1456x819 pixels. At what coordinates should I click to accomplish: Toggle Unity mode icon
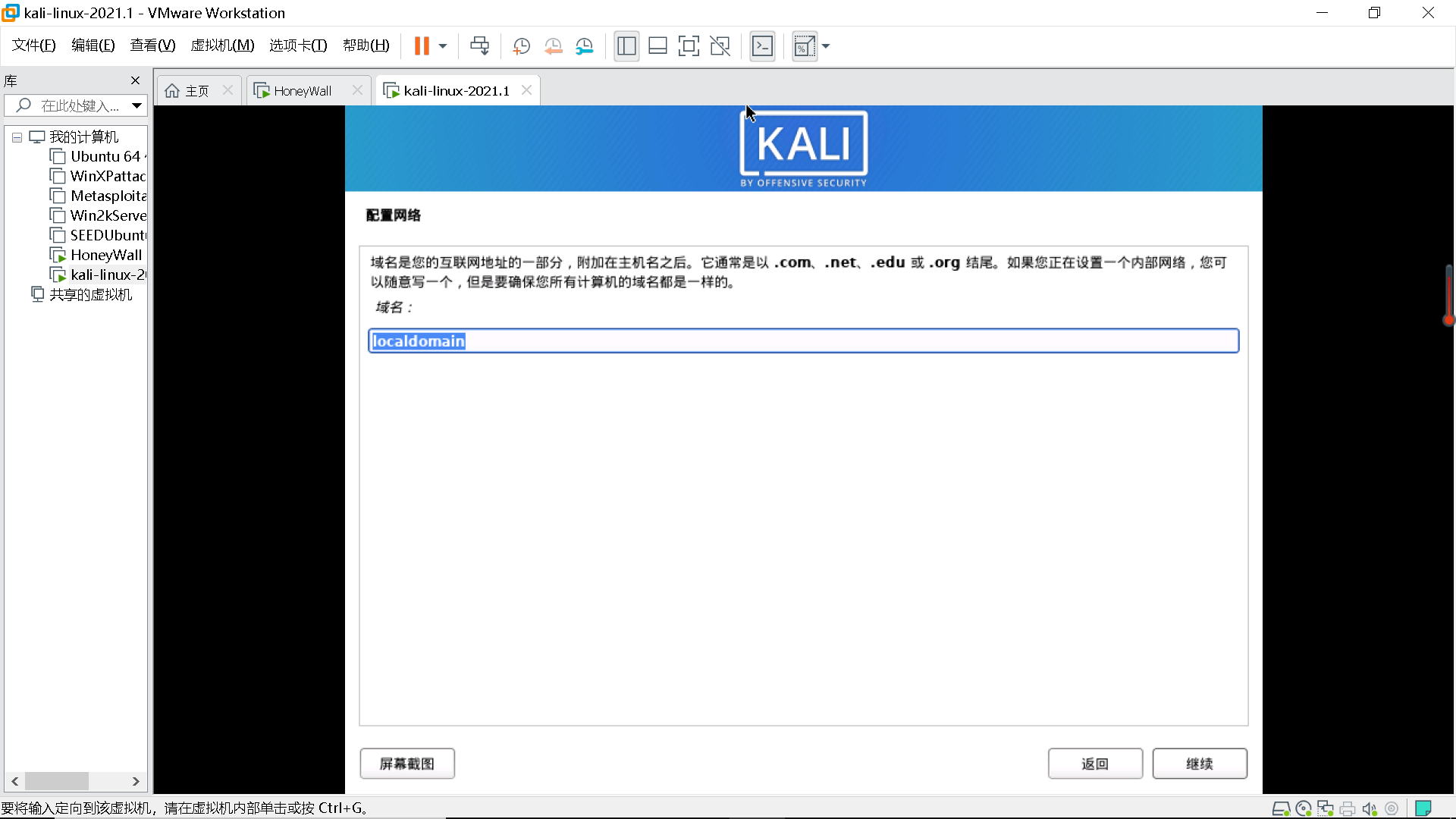(x=720, y=46)
